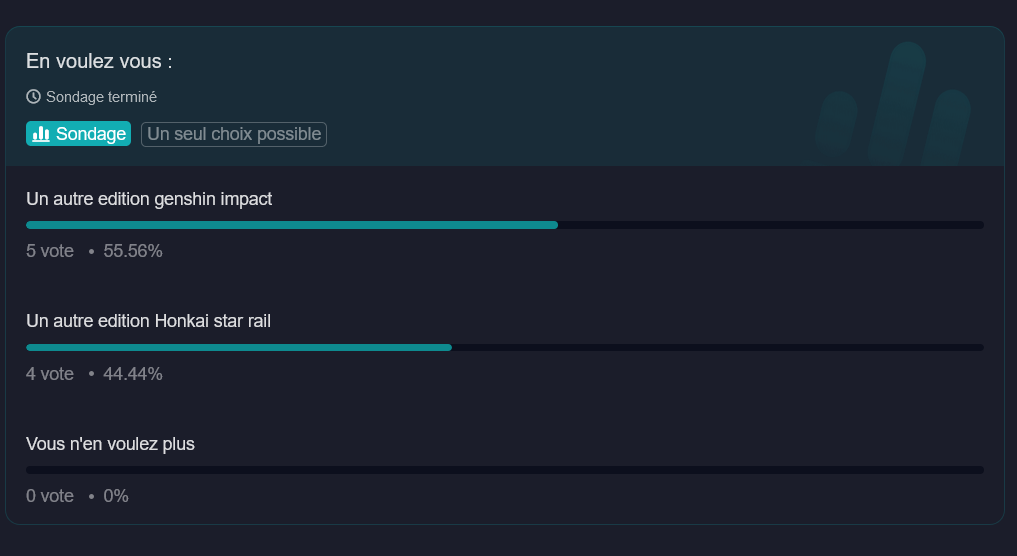This screenshot has width=1017, height=556.
Task: Click the clock icon beside Sondage terminé
Action: click(33, 97)
